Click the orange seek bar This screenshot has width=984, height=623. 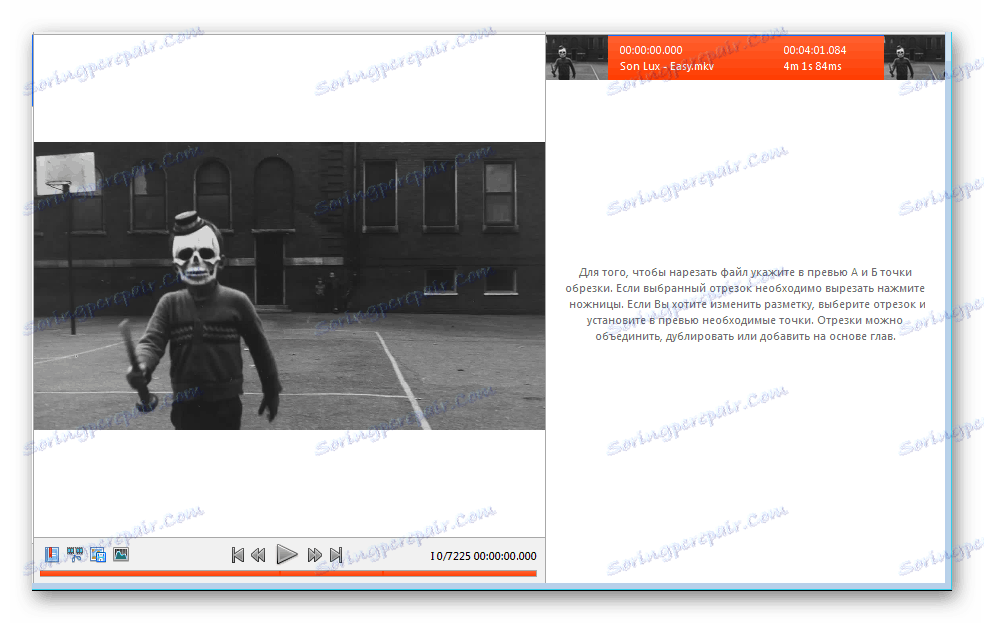(x=288, y=573)
